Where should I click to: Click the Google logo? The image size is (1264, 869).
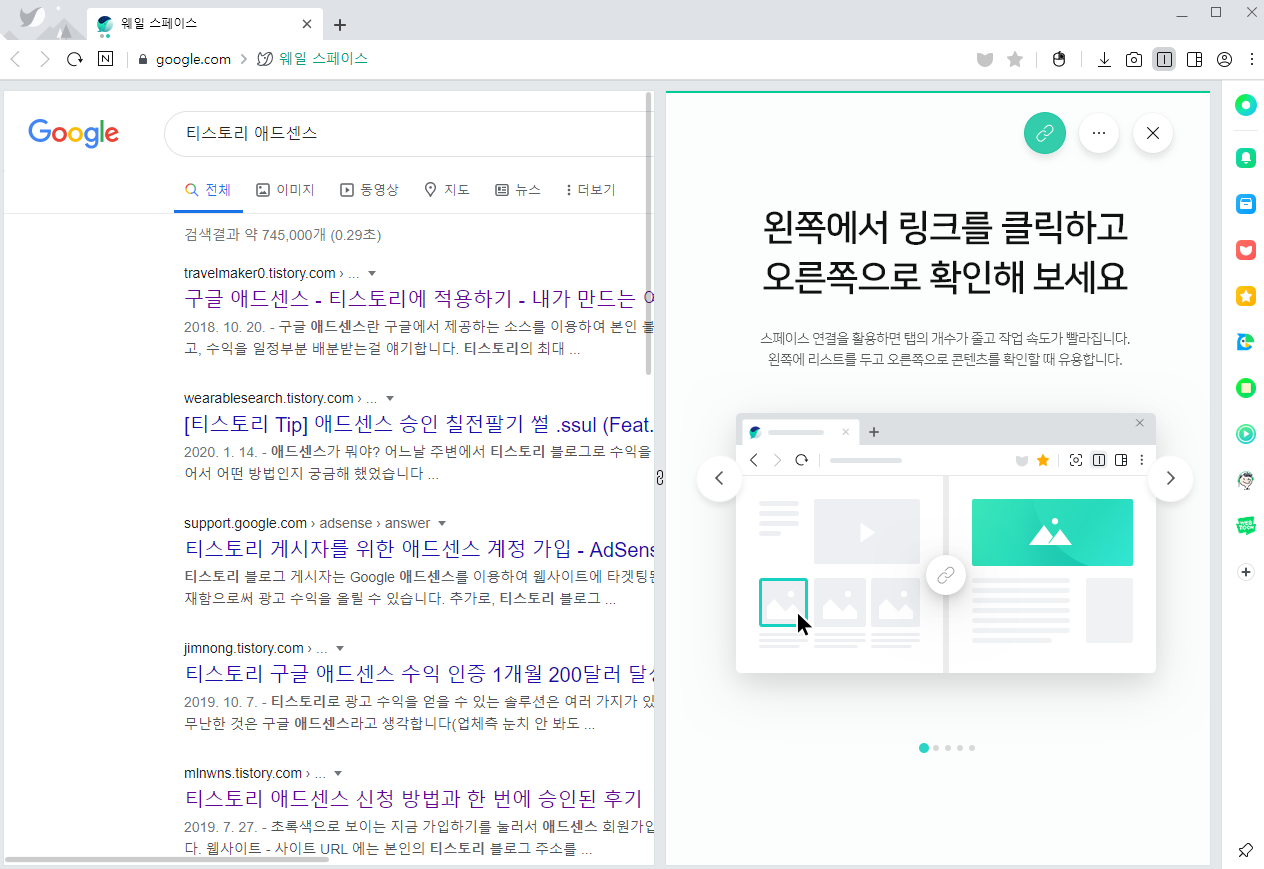point(74,133)
